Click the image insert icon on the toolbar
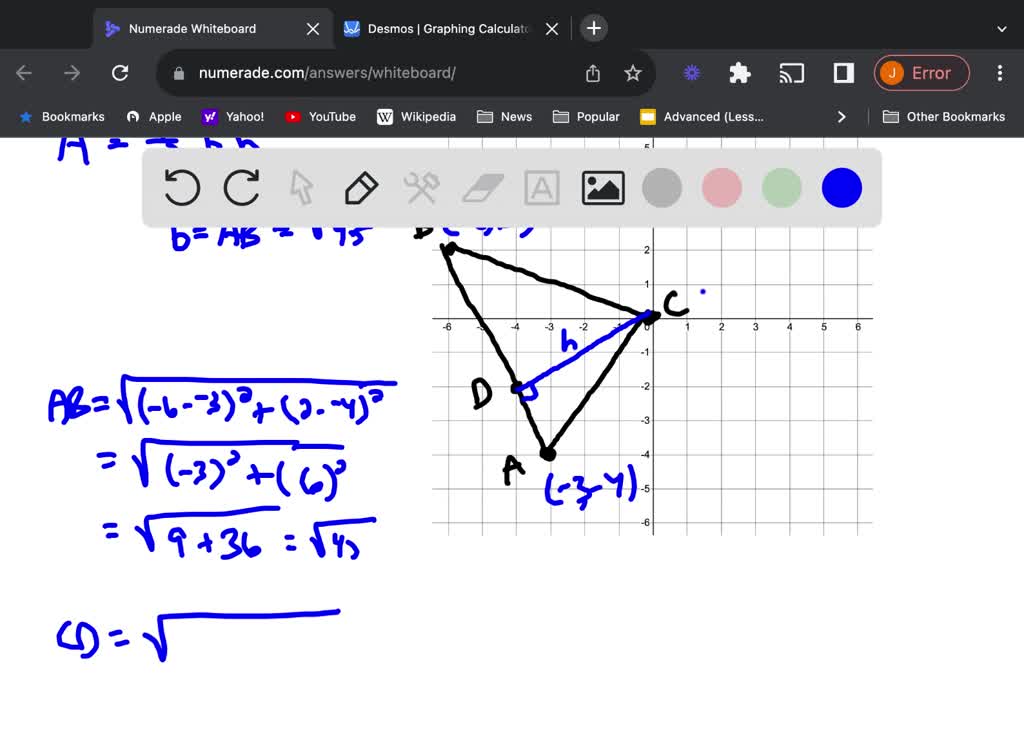This screenshot has height=742, width=1024. (x=602, y=187)
